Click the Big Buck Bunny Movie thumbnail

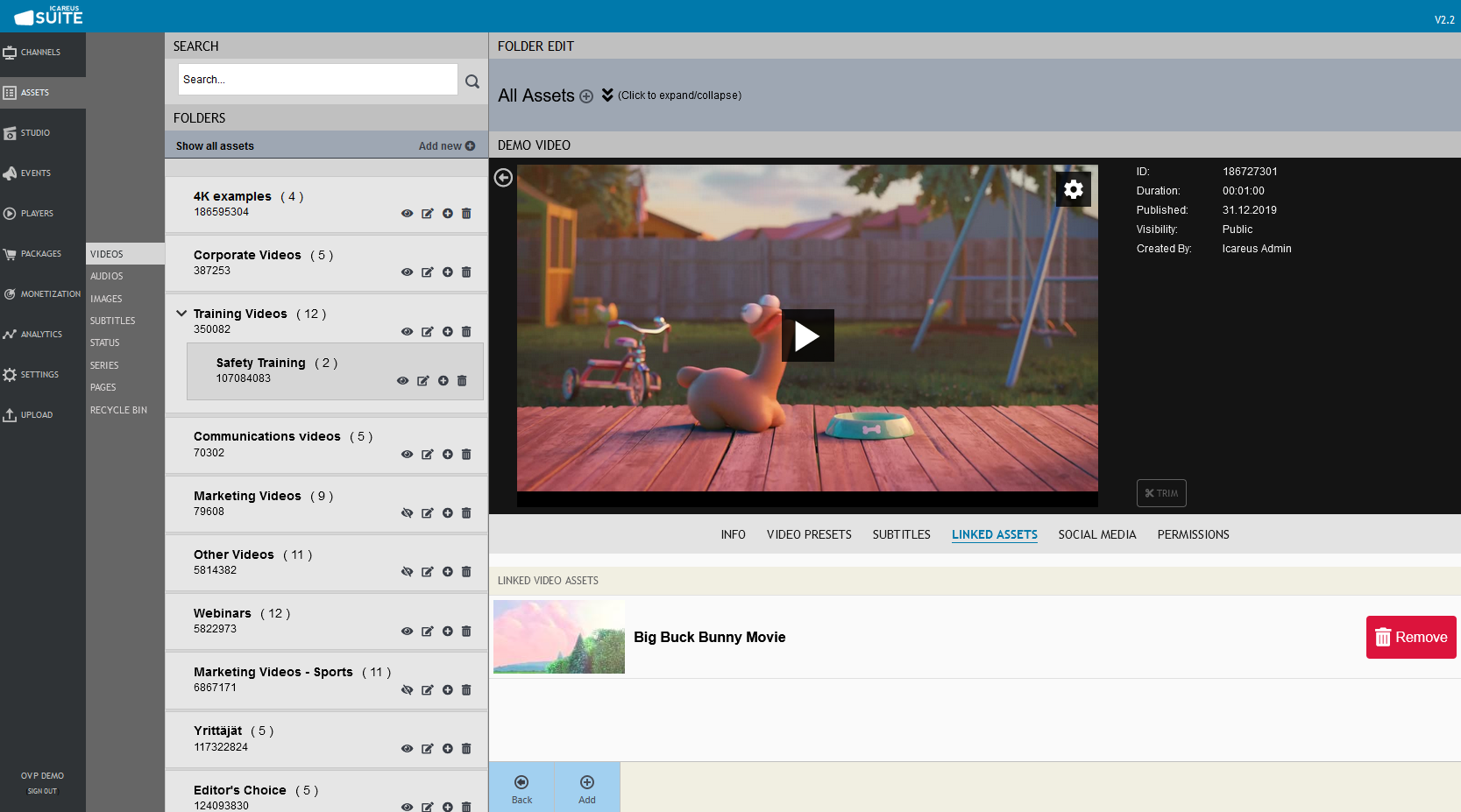559,637
